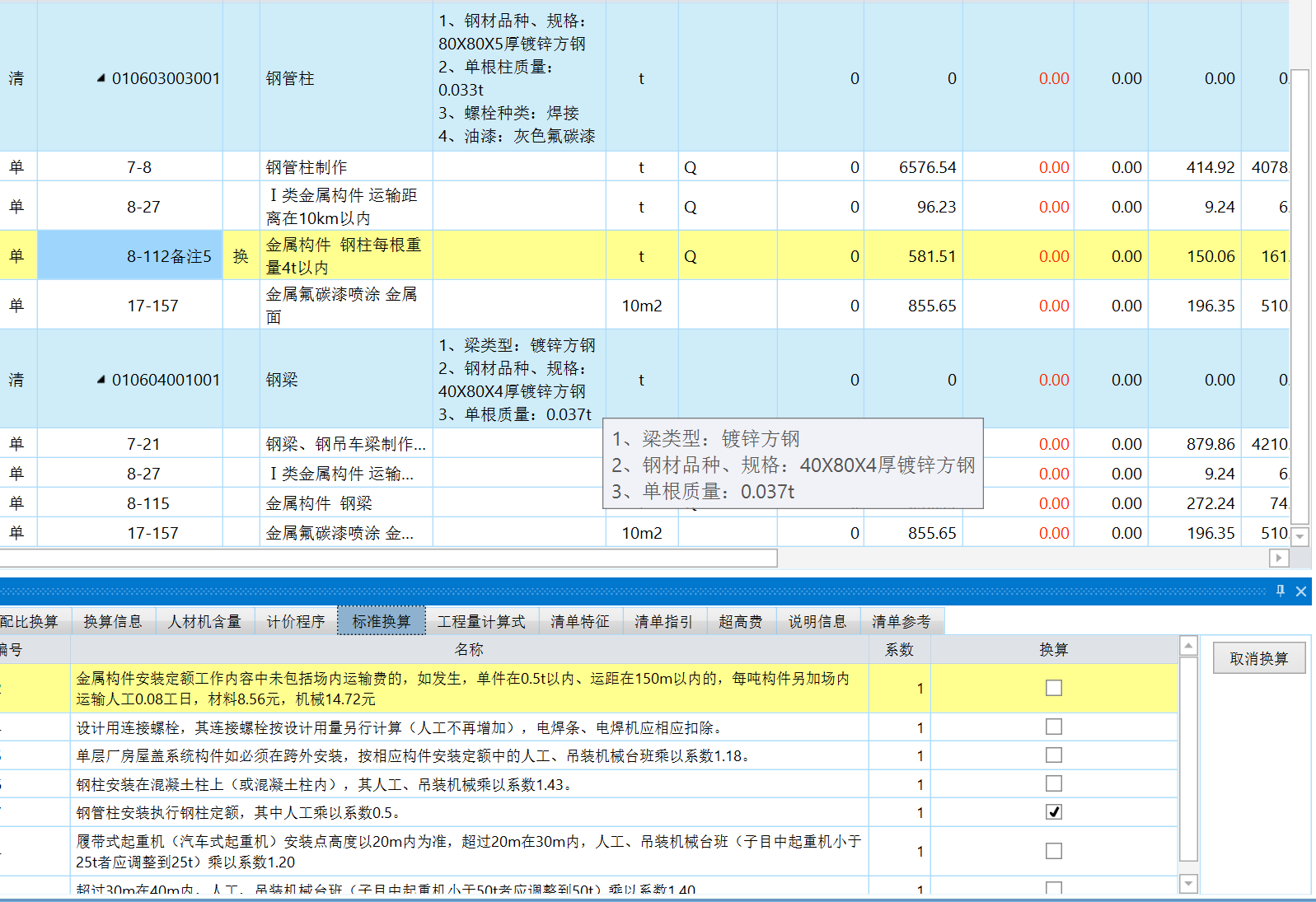The image size is (1316, 902).
Task: Click the upper table's scroll right arrow
Action: point(1279,558)
